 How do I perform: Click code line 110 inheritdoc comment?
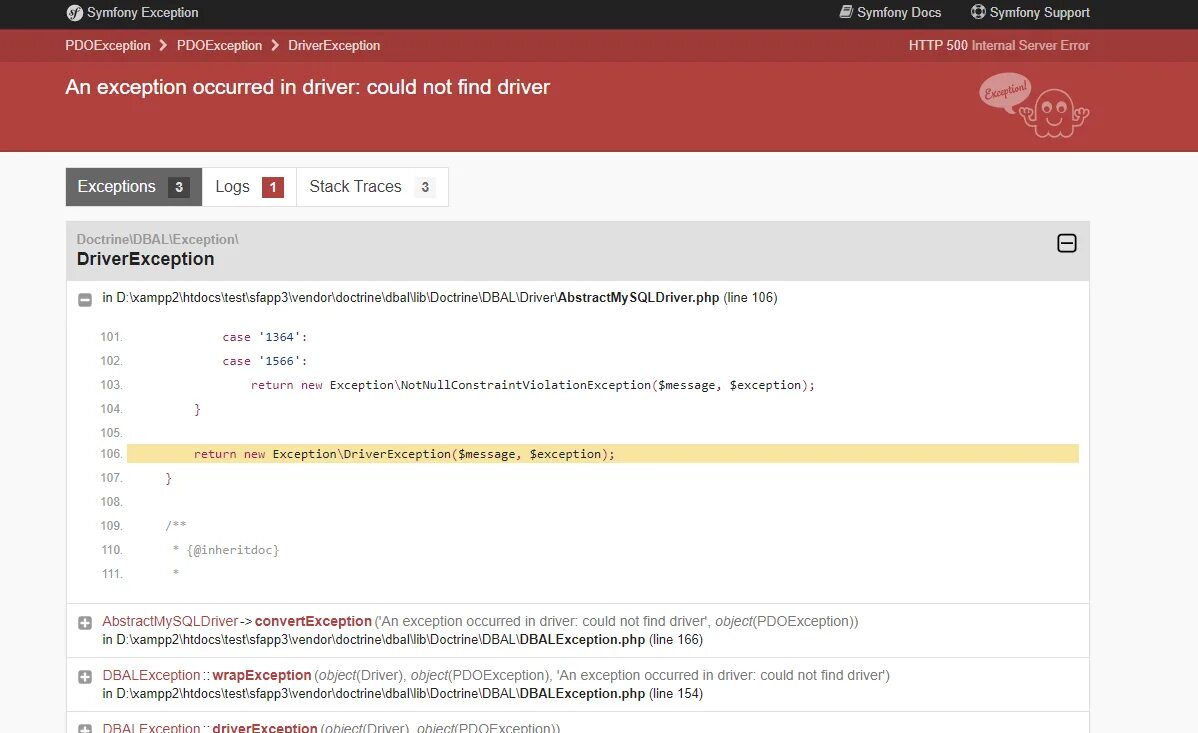[226, 550]
